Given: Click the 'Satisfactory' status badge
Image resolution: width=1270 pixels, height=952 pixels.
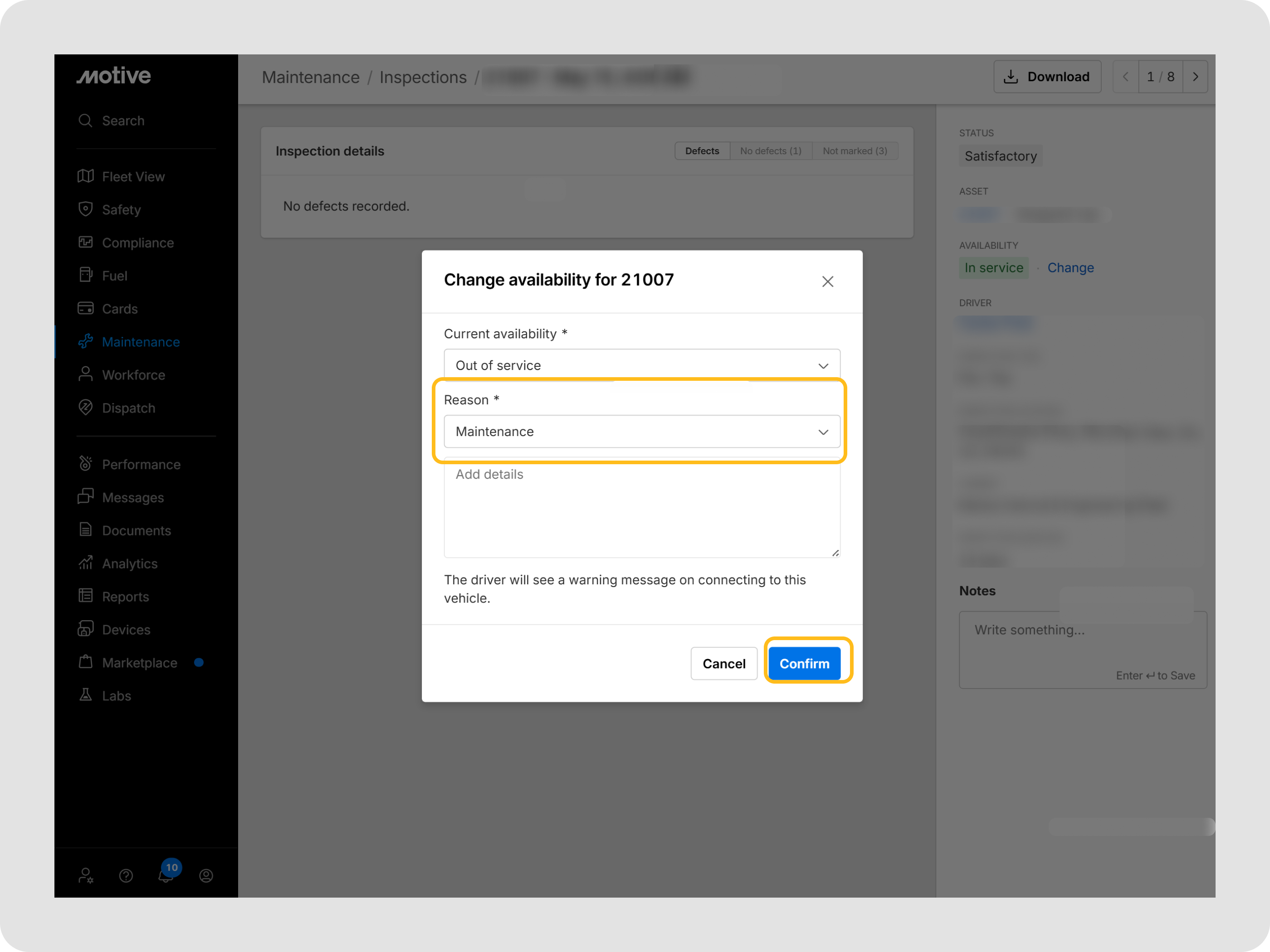Looking at the screenshot, I should click(1001, 156).
